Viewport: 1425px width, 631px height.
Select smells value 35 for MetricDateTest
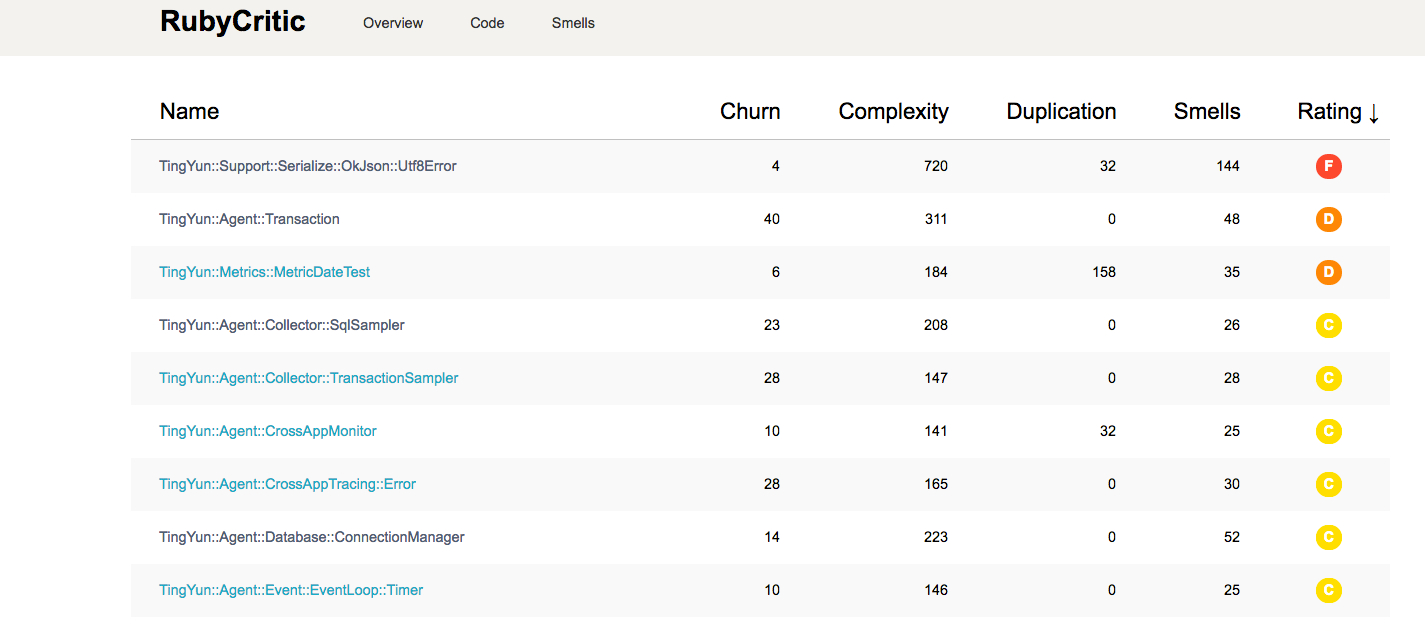[x=1232, y=272]
